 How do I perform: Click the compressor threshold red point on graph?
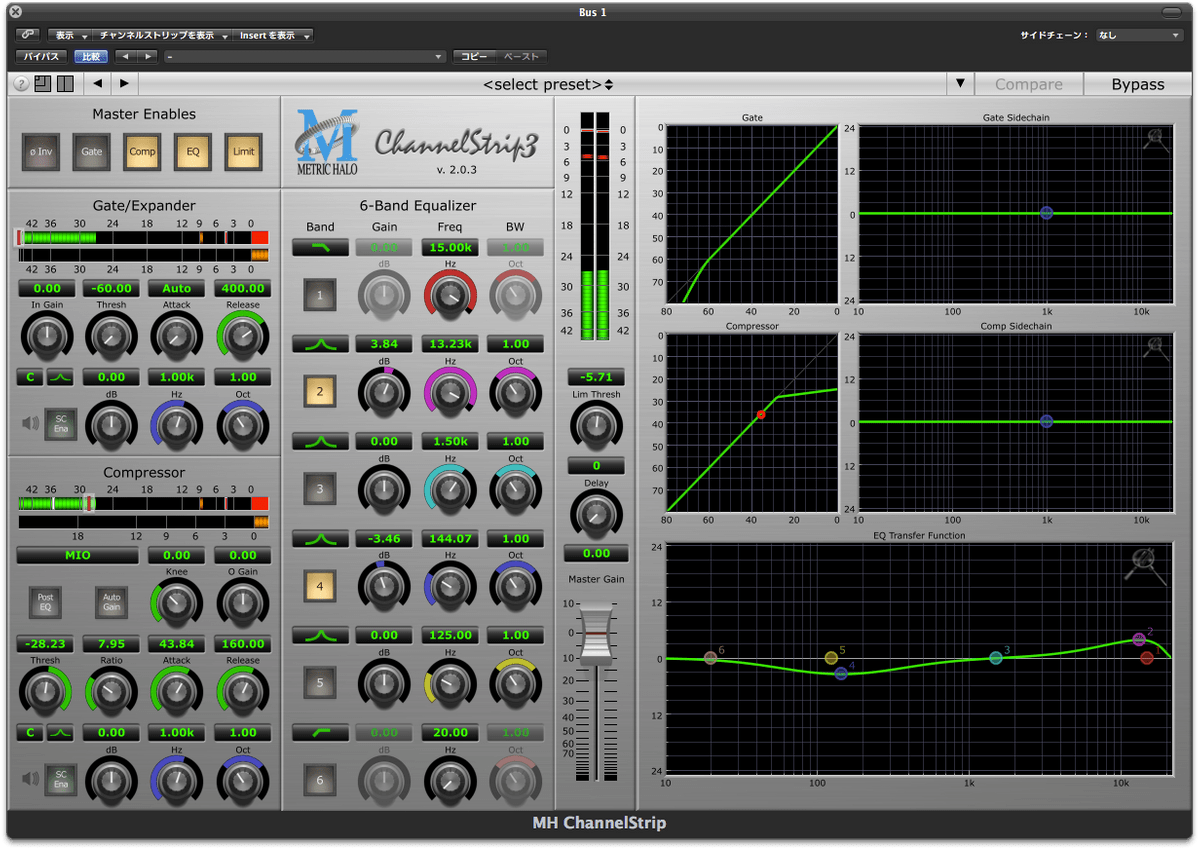click(761, 413)
